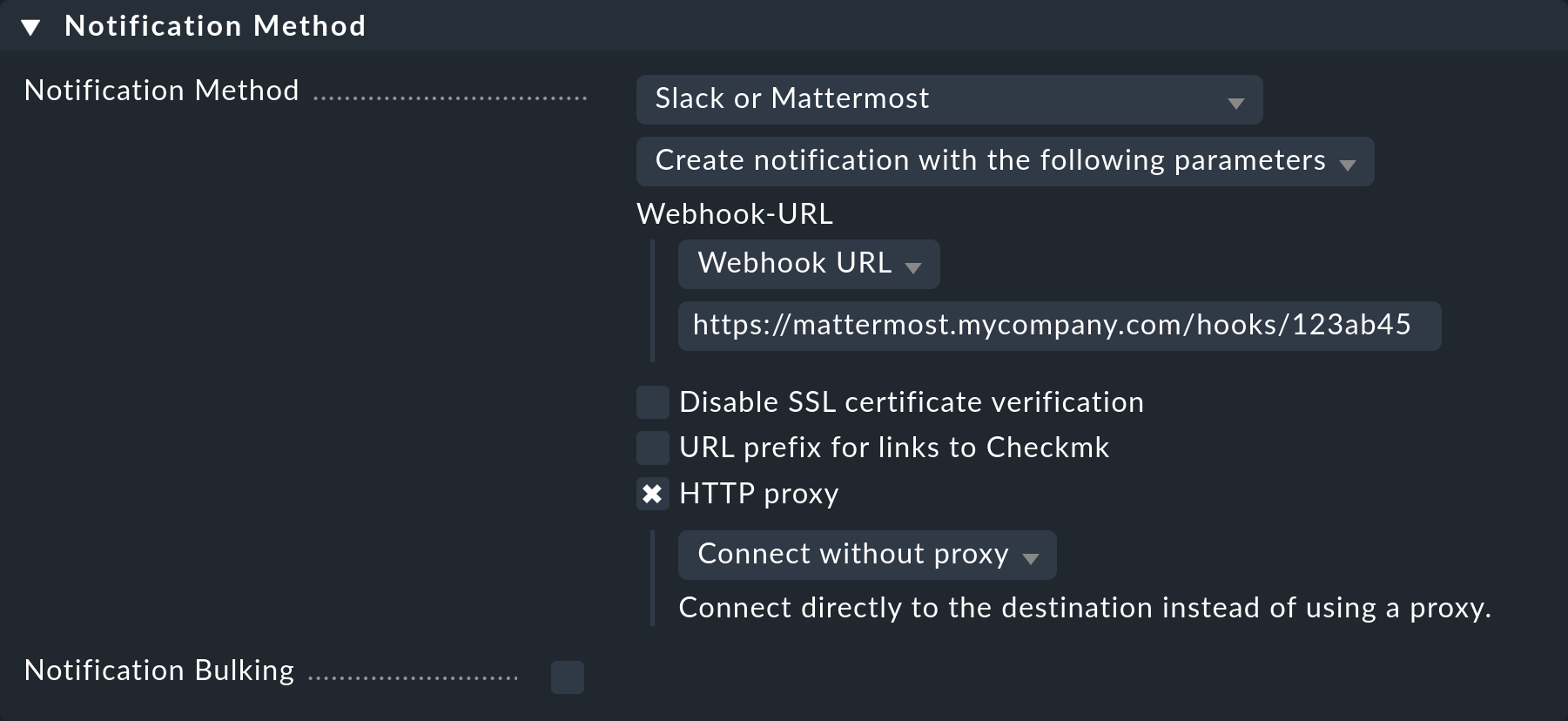Click the Notification Bulking label
The width and height of the screenshot is (1568, 721).
[159, 670]
